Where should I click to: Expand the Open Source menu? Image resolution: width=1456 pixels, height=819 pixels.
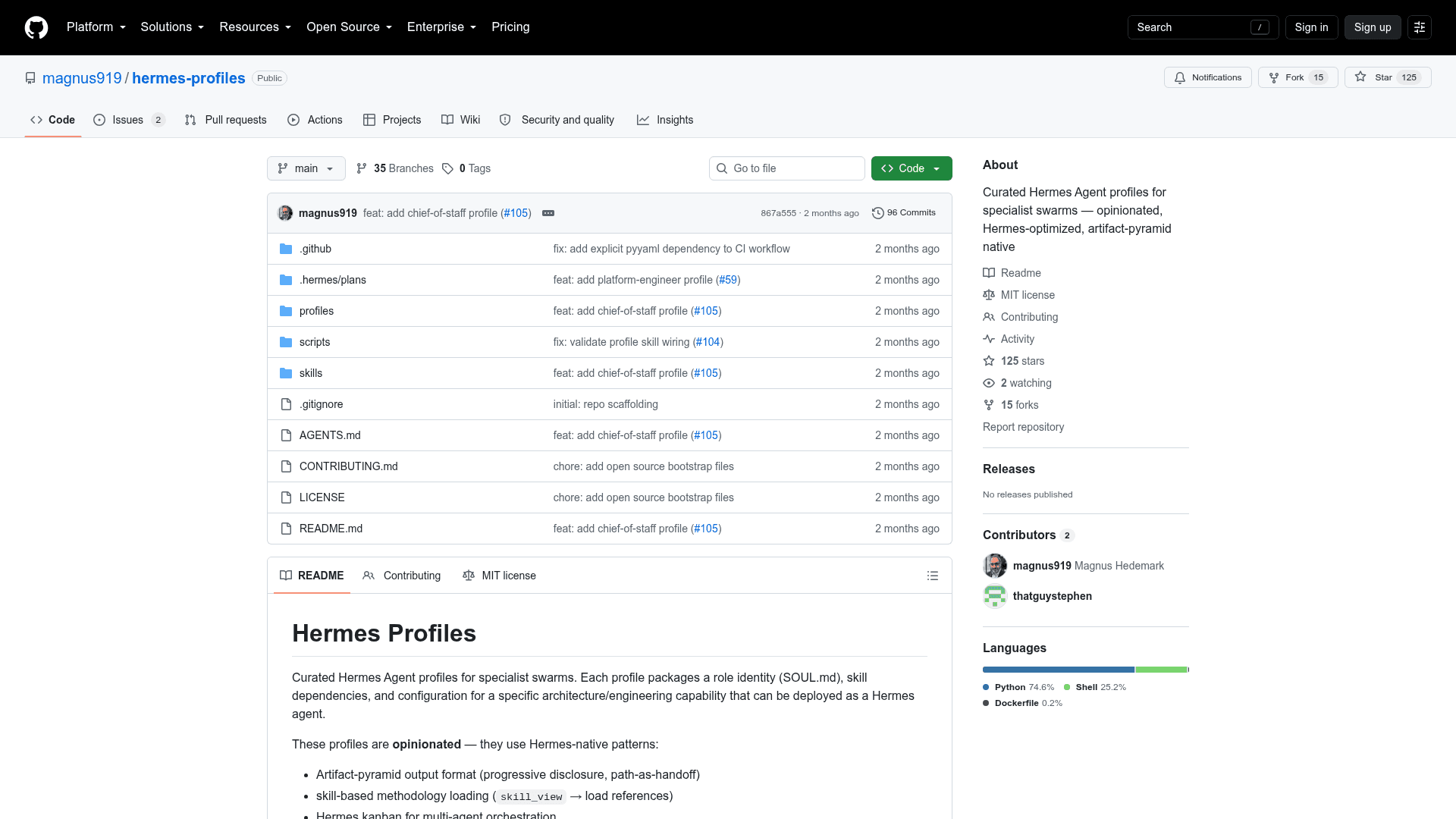click(349, 27)
